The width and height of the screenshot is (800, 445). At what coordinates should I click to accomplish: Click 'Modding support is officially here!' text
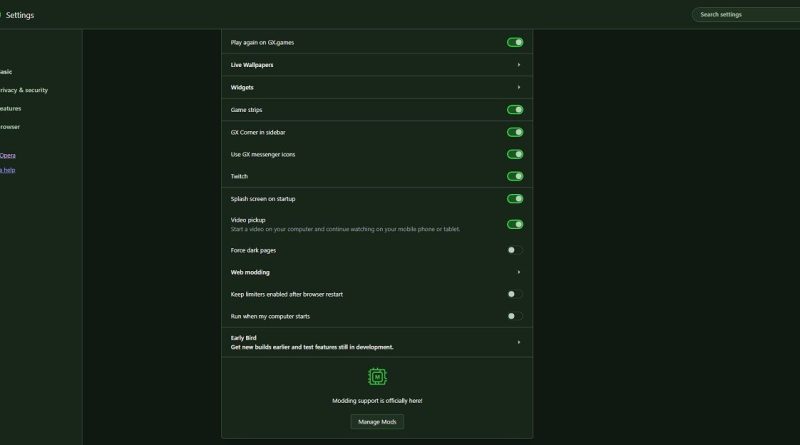pyautogui.click(x=377, y=401)
